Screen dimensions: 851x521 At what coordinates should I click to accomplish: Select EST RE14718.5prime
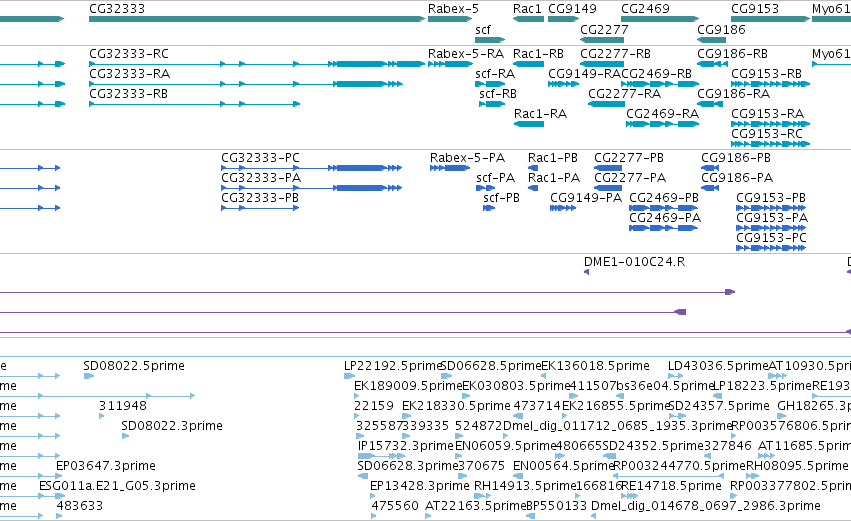click(x=671, y=485)
